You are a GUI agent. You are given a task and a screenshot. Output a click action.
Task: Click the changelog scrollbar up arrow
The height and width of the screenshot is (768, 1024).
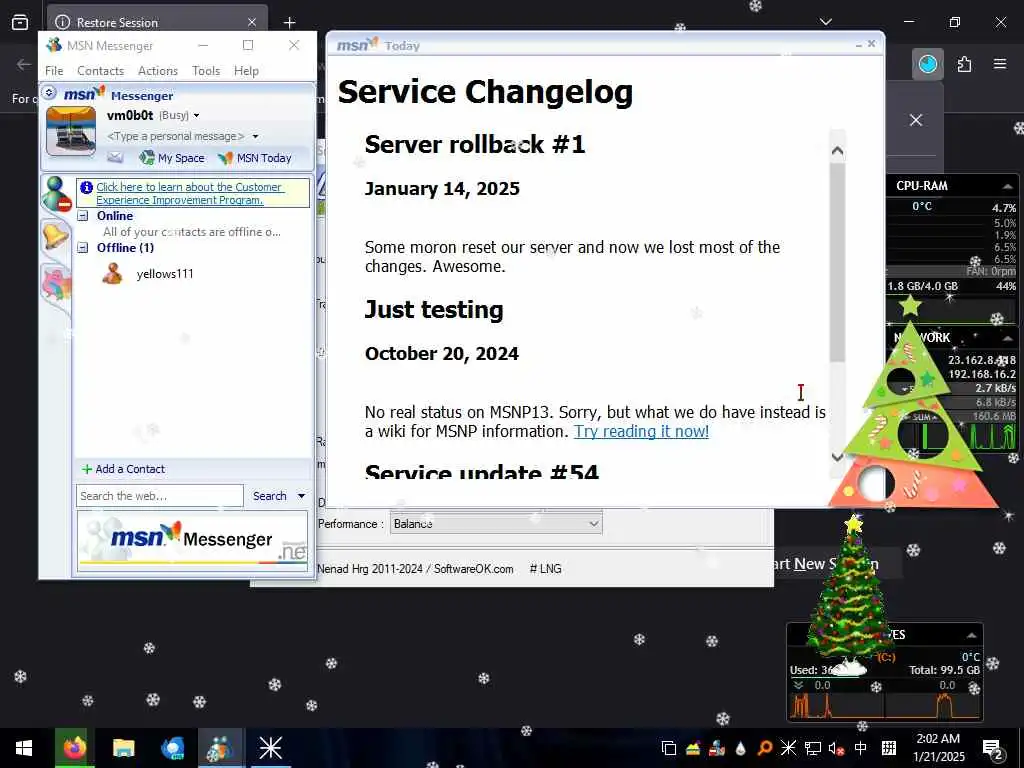[x=838, y=151]
